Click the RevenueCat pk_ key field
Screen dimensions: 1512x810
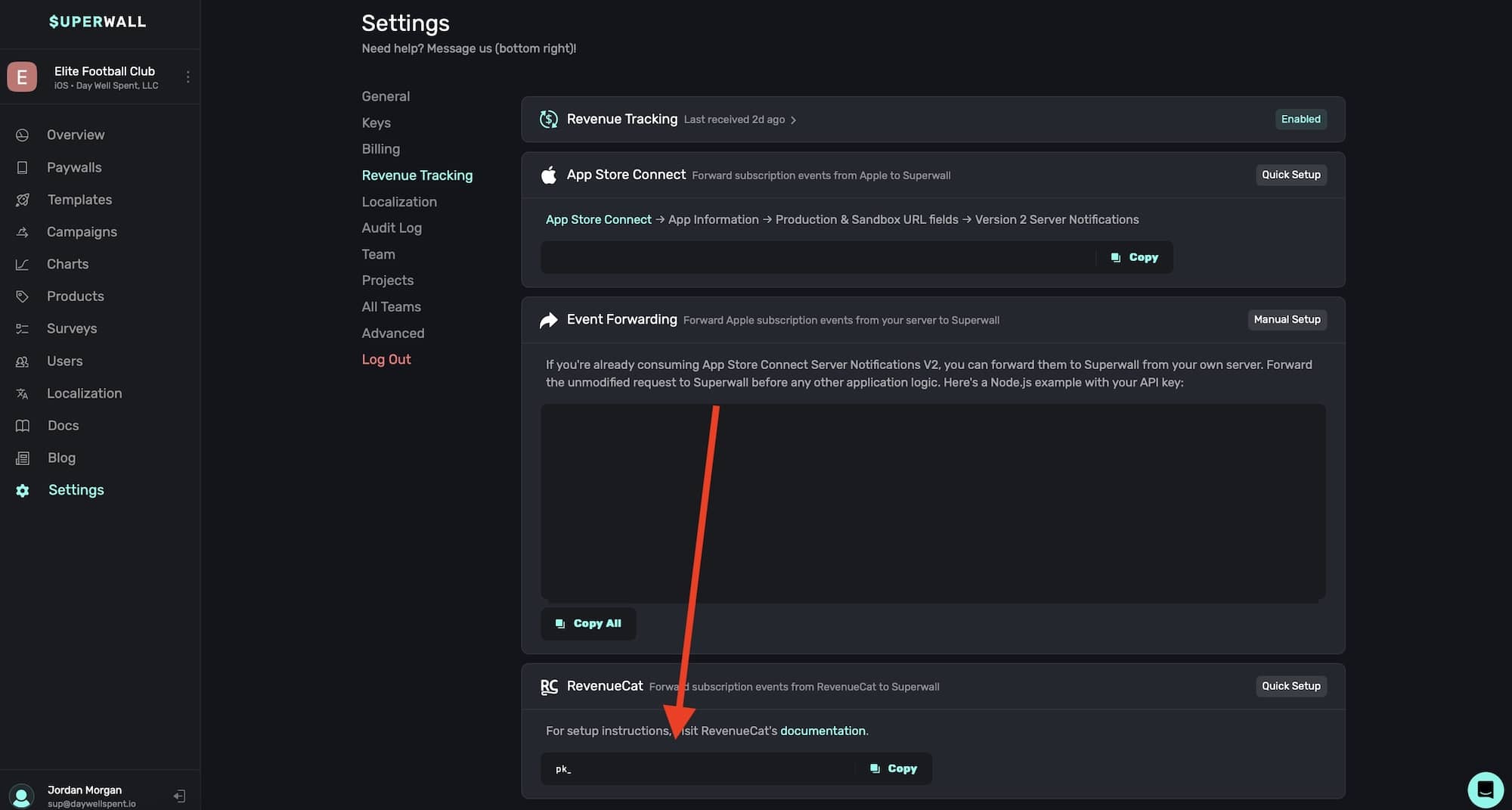point(696,768)
